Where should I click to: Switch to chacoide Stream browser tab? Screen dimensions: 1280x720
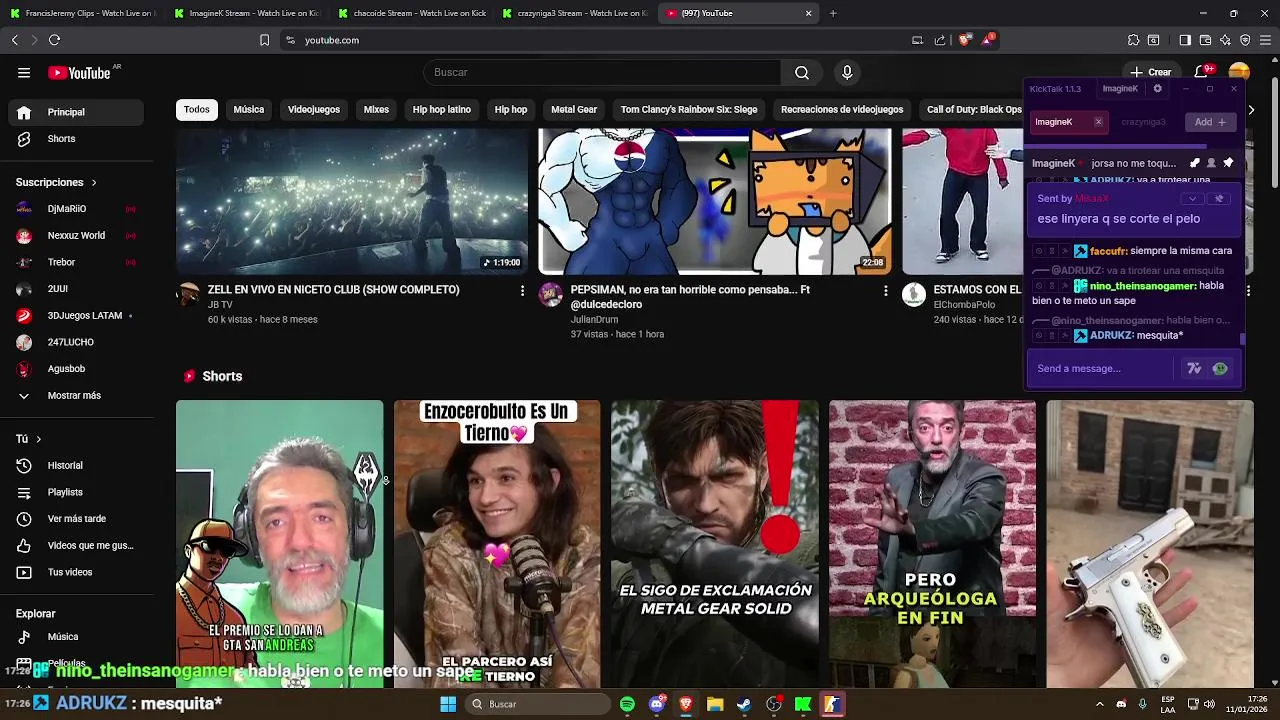pos(410,13)
